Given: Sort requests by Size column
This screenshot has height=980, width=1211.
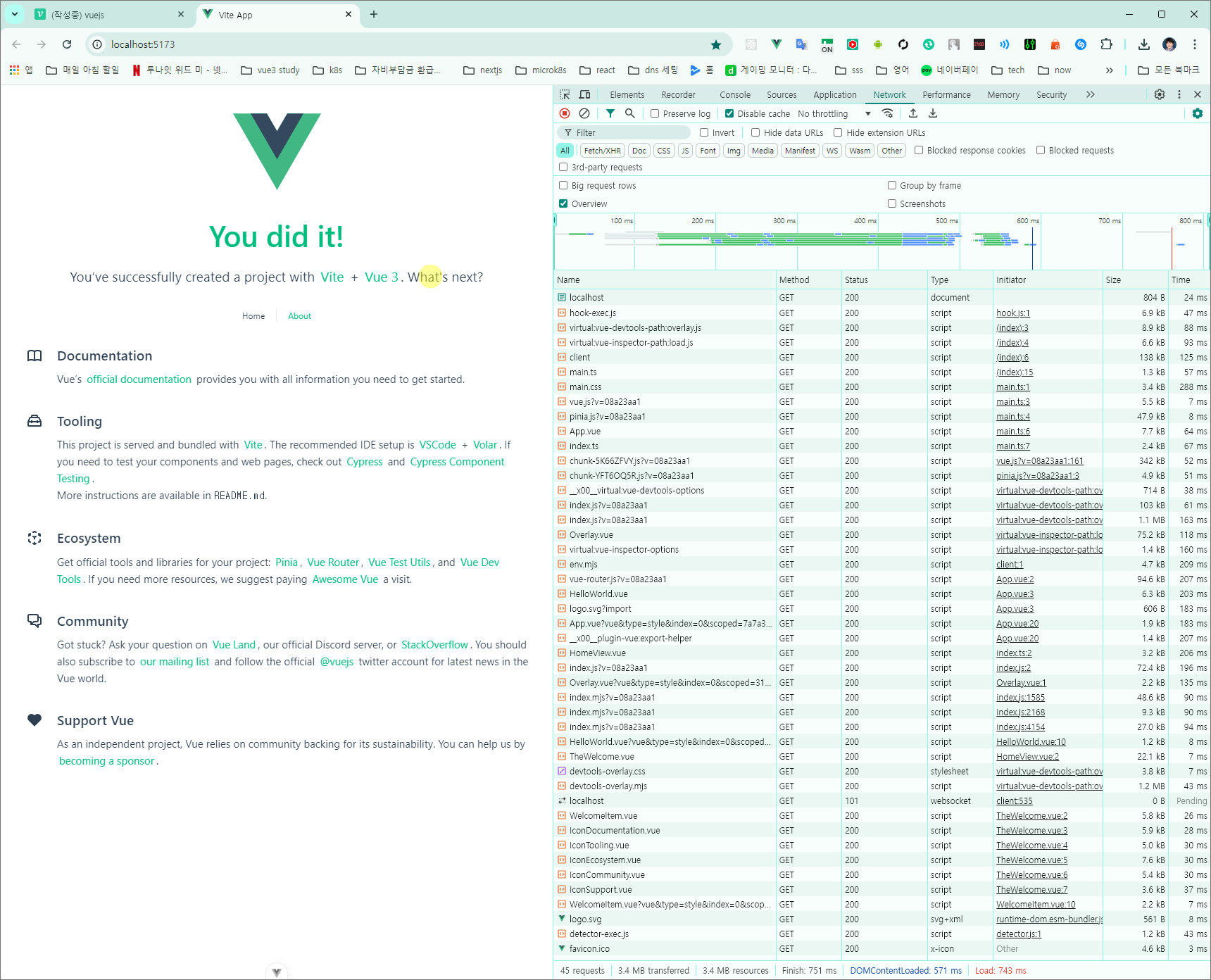Looking at the screenshot, I should pos(1134,279).
